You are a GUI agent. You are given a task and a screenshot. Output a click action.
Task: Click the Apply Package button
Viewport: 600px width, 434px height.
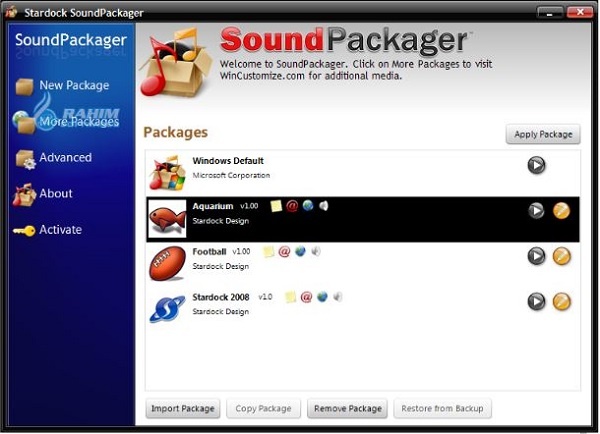[543, 134]
